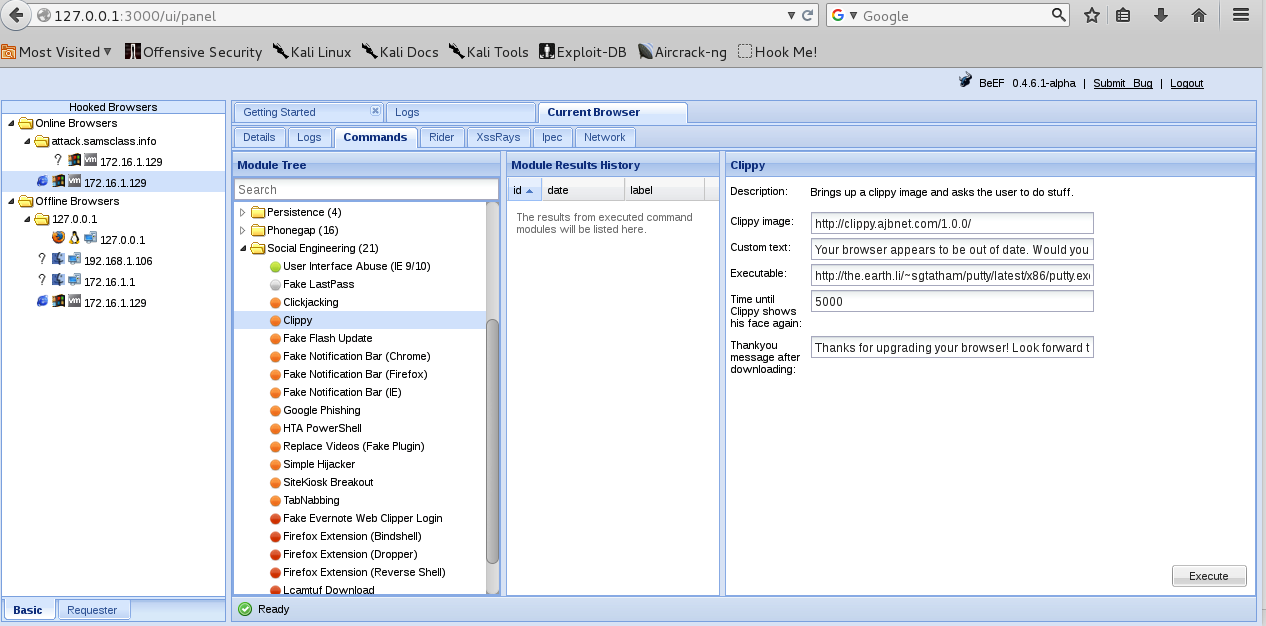Image resolution: width=1266 pixels, height=626 pixels.
Task: Open the downloads arrow icon
Action: (1161, 15)
